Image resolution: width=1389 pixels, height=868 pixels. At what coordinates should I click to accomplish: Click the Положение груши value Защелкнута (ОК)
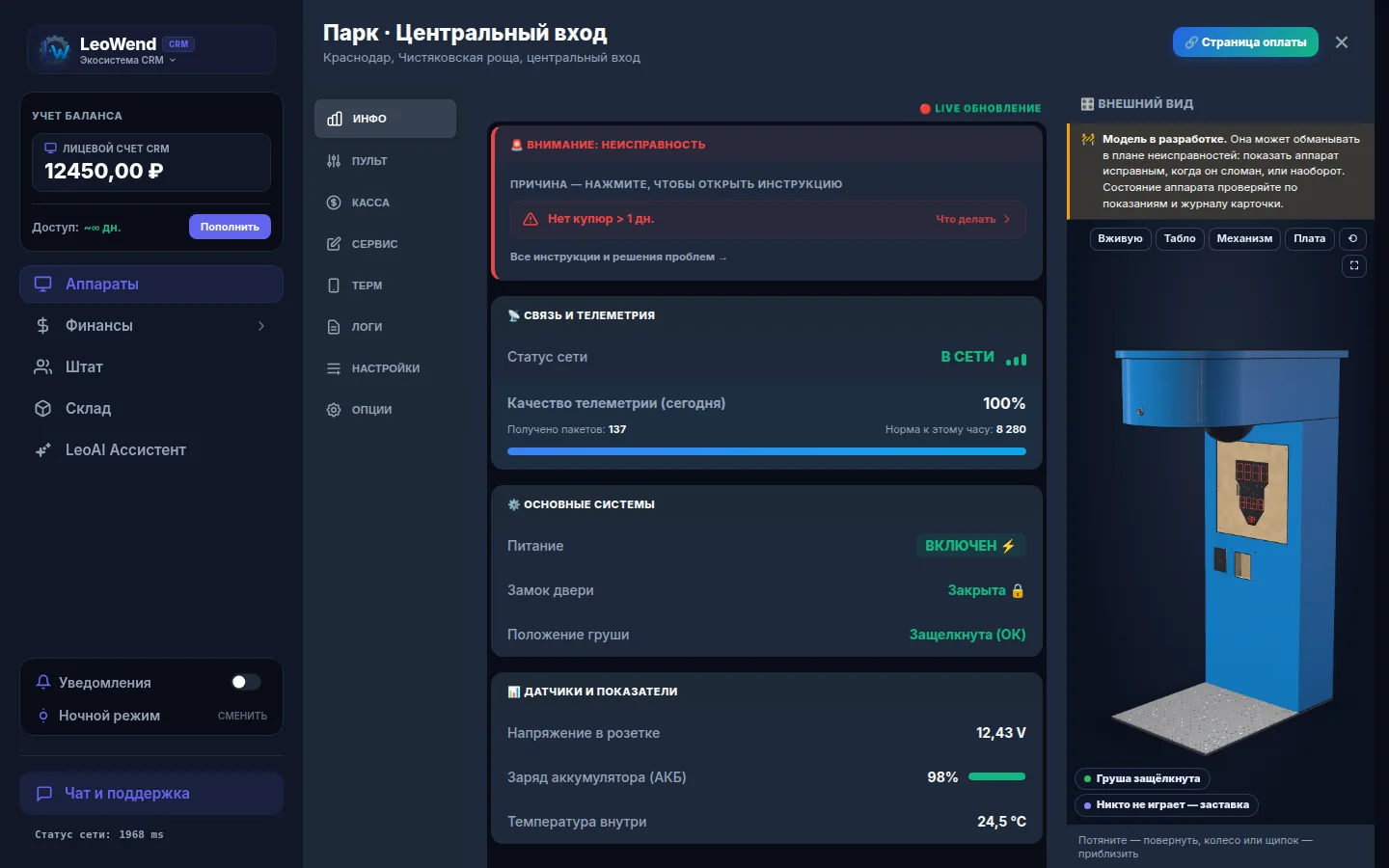tap(967, 635)
